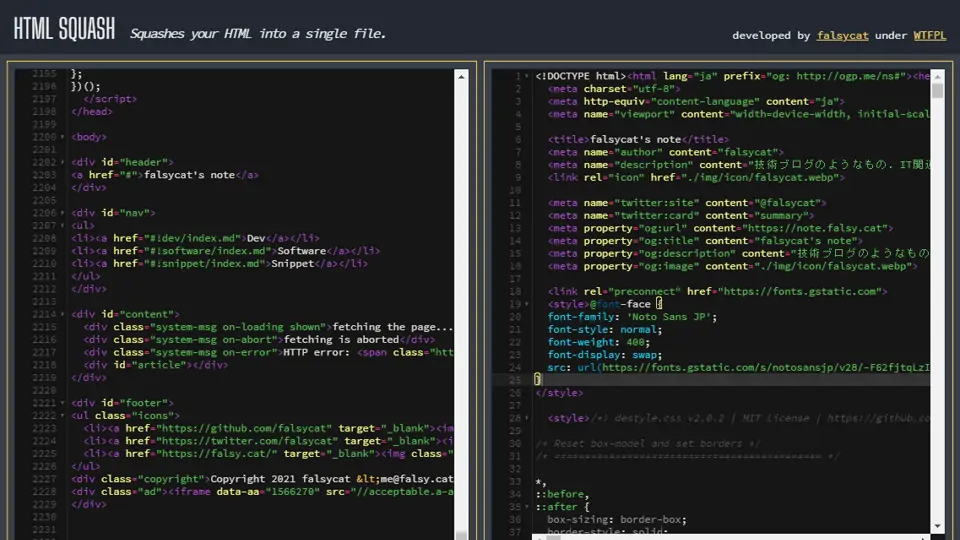Fold the nav div at line 2206
The width and height of the screenshot is (960, 540).
point(62,213)
